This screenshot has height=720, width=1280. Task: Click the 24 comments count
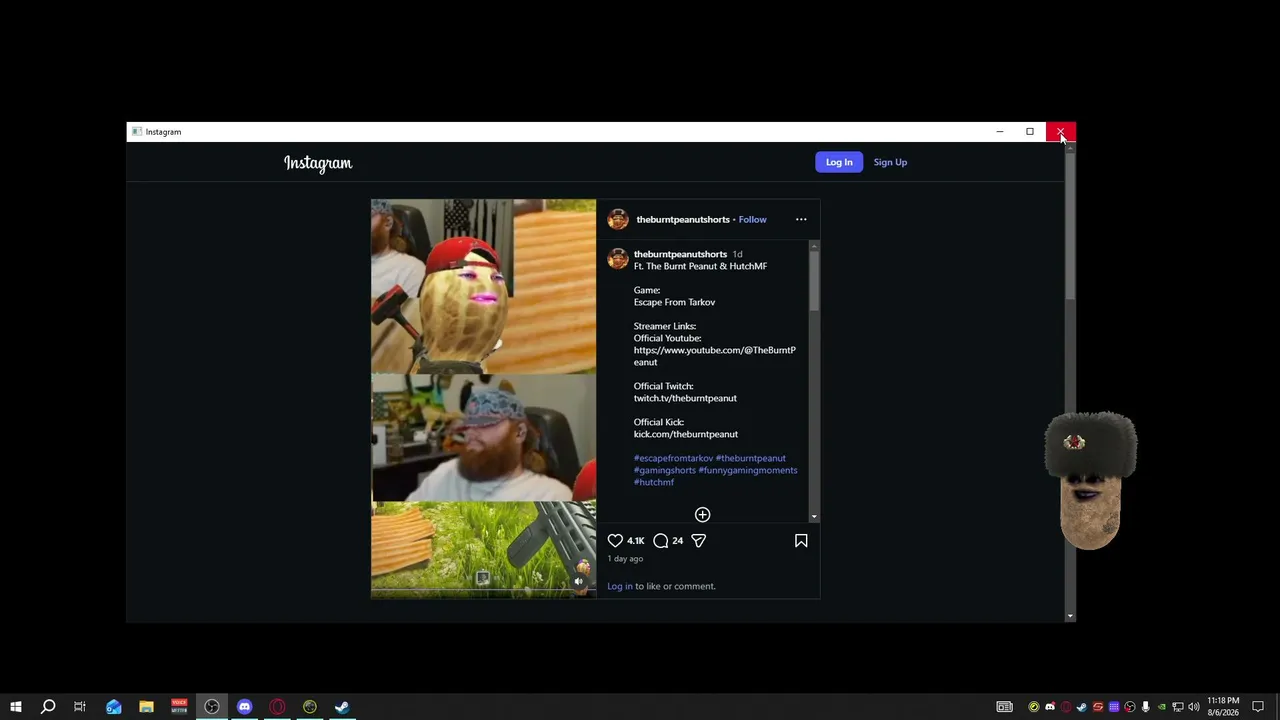[x=678, y=541]
